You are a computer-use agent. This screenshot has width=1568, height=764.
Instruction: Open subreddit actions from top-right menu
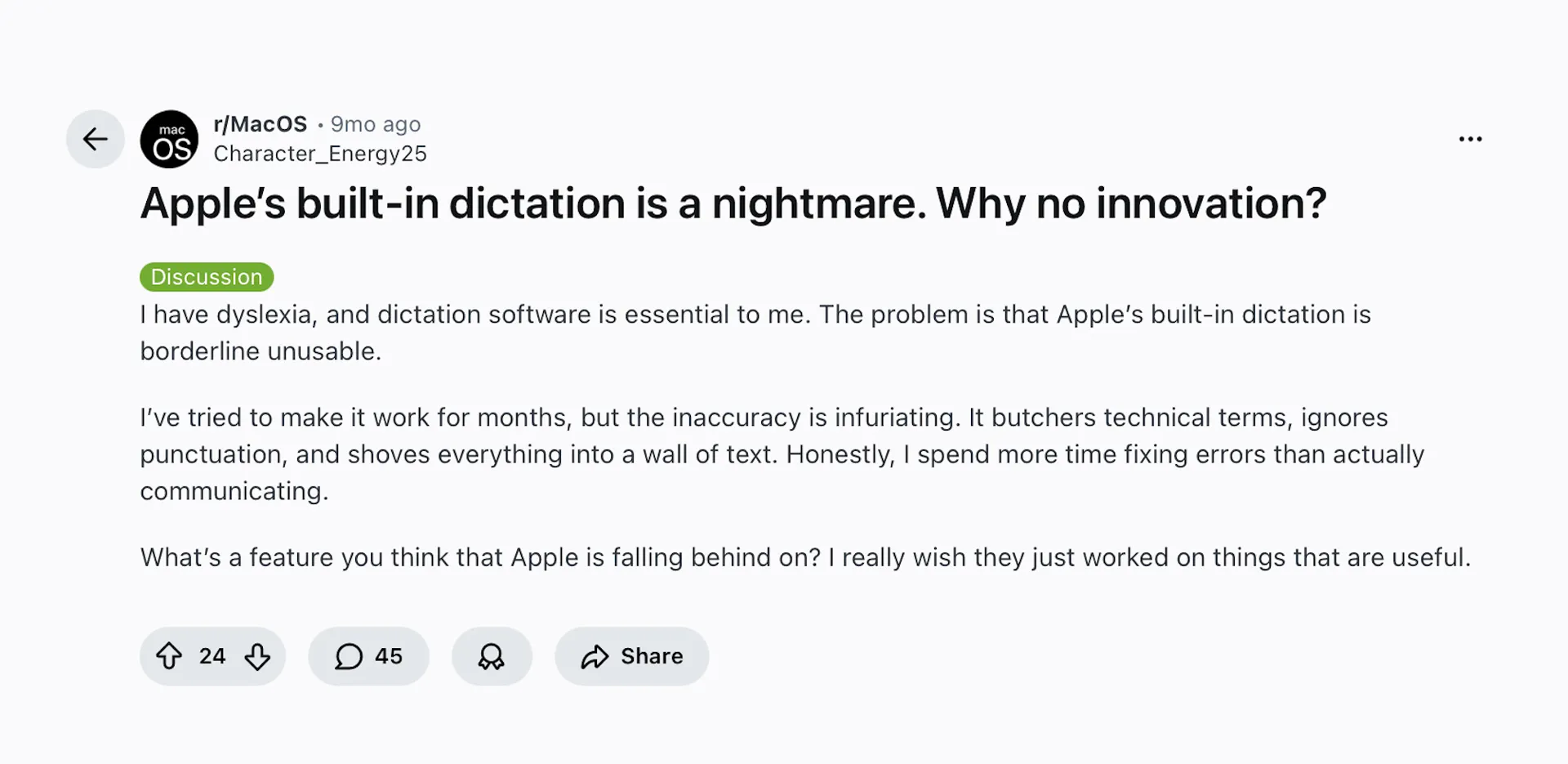1470,139
